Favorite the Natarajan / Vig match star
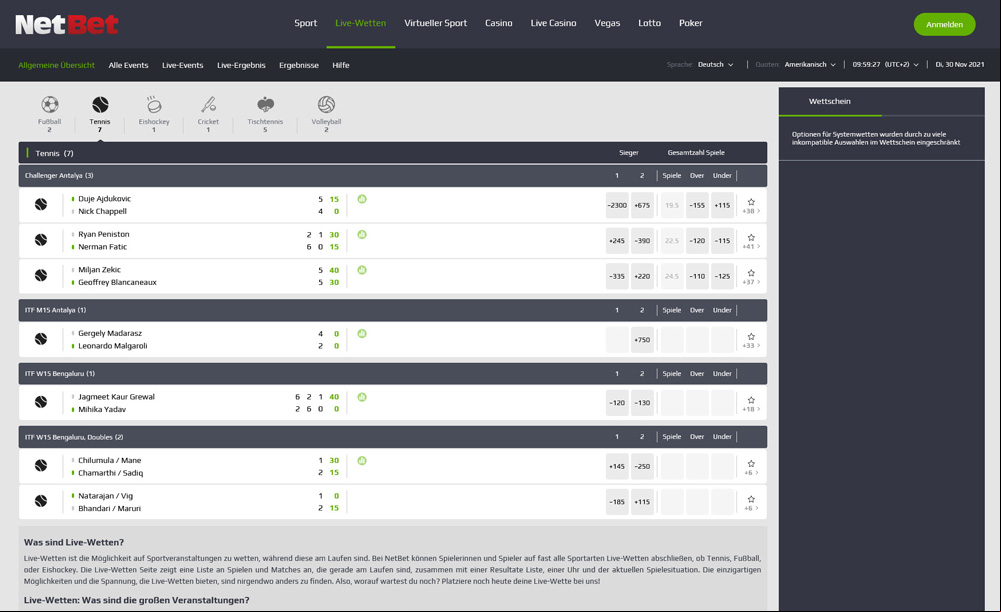 (x=751, y=499)
